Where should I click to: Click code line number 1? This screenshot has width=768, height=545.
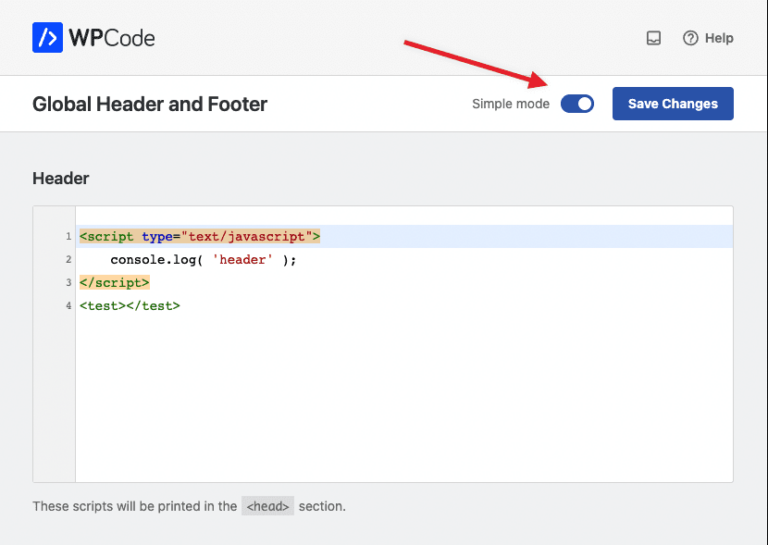tap(69, 237)
